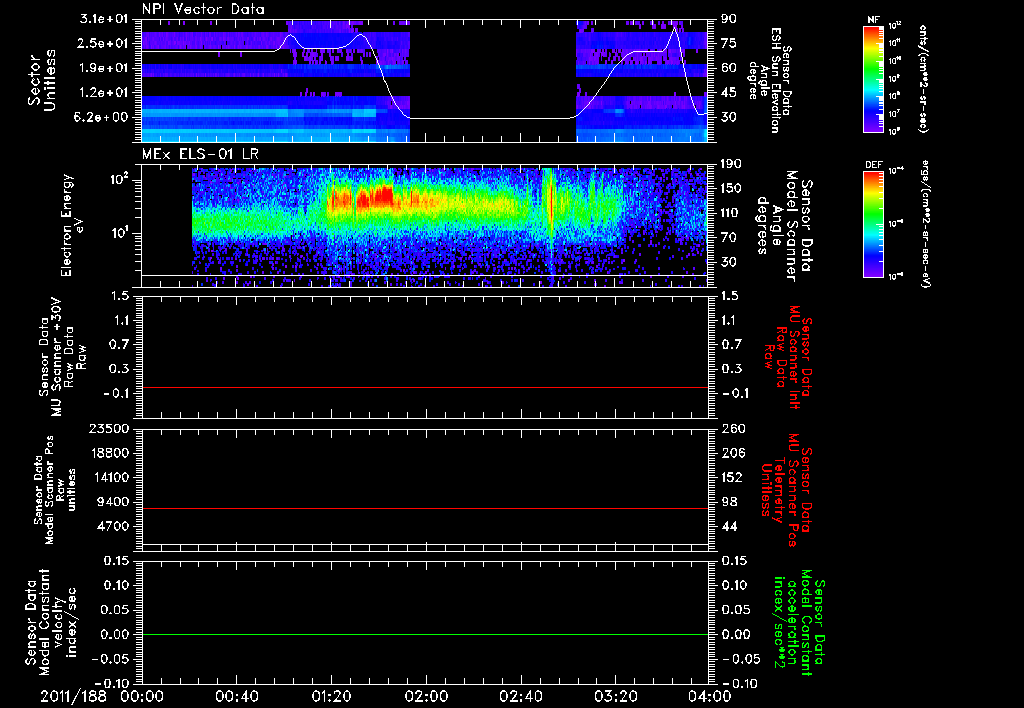This screenshot has height=708, width=1024.
Task: Select the DEF color scale bar
Action: [874, 225]
